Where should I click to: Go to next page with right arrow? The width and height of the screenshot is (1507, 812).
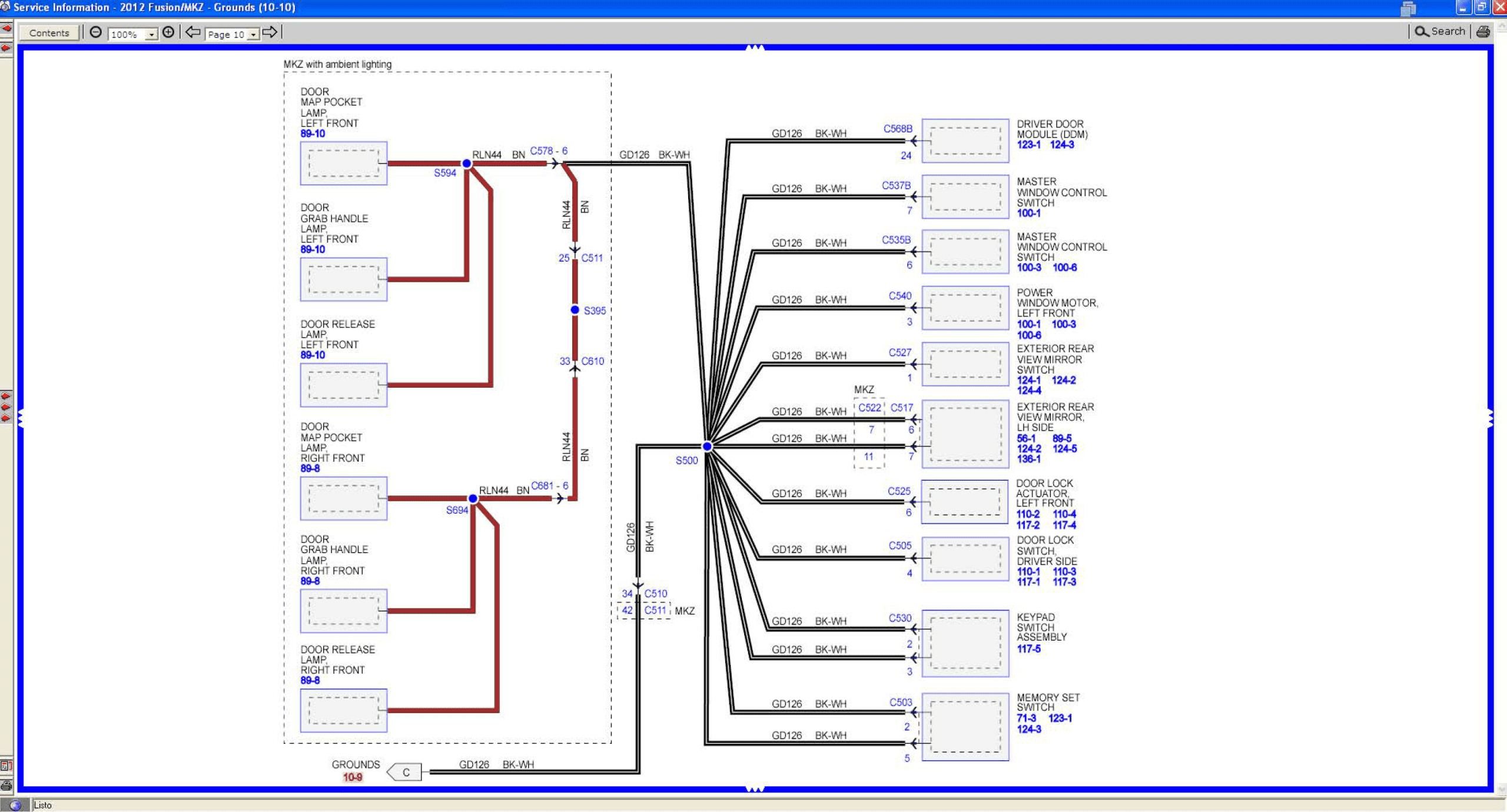pyautogui.click(x=270, y=32)
